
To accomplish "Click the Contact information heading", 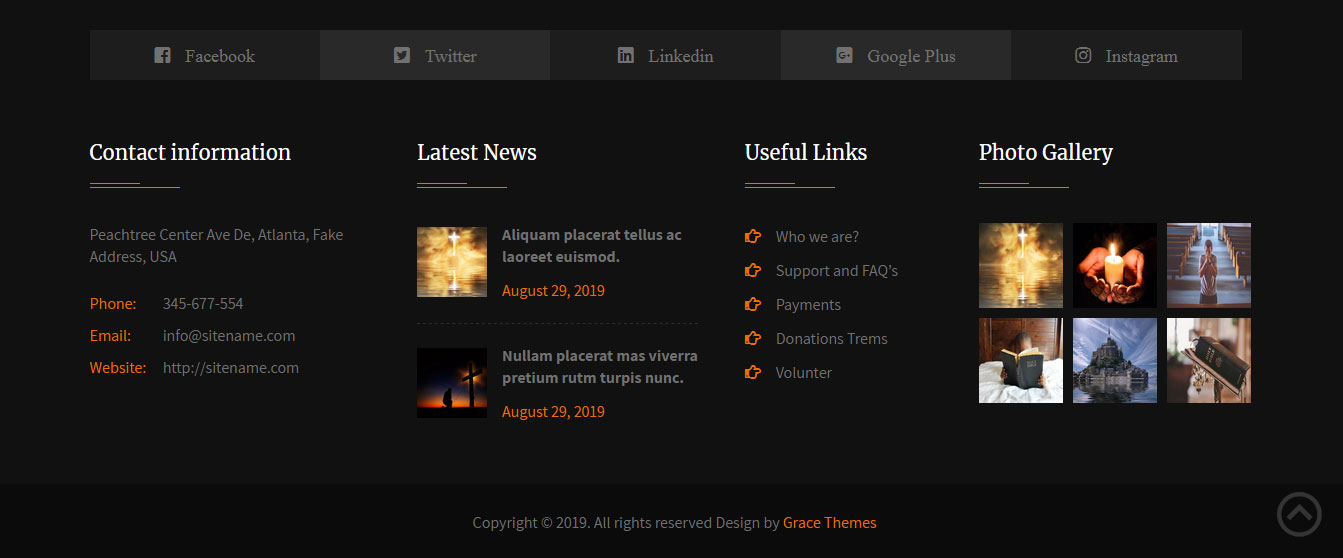I will tap(190, 152).
